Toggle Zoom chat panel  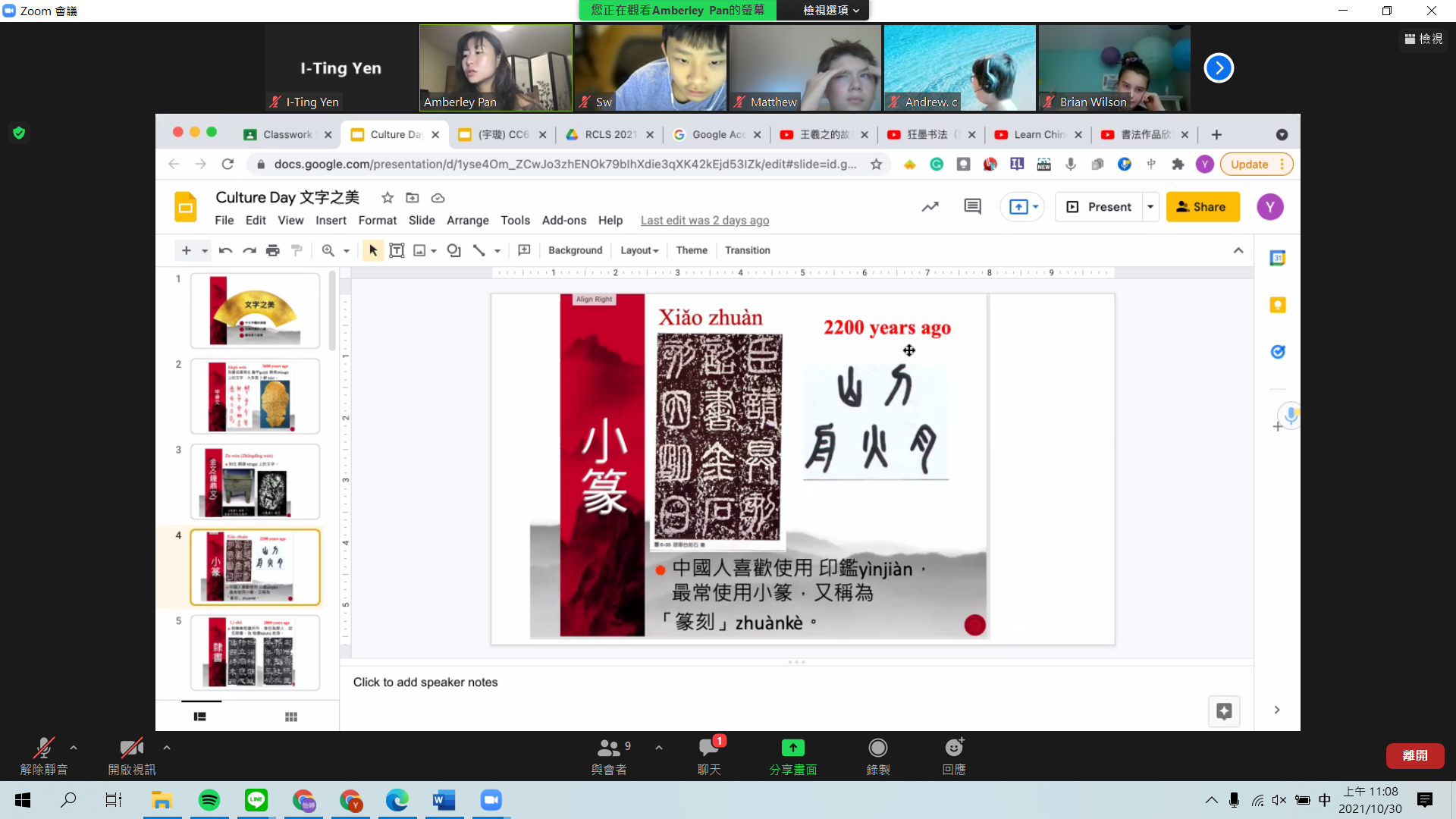pos(710,757)
